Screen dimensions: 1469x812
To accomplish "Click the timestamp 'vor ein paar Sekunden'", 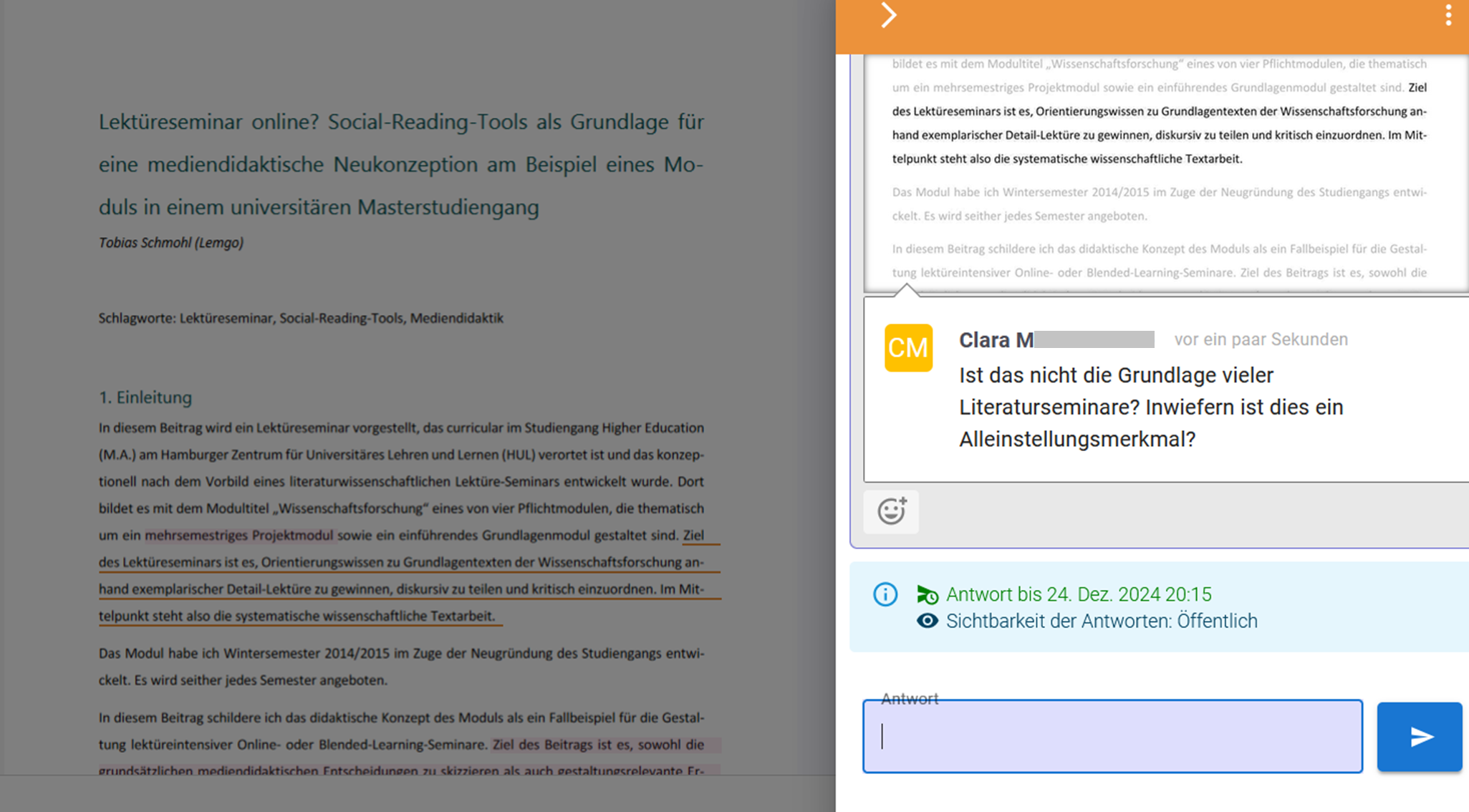I will click(1261, 339).
